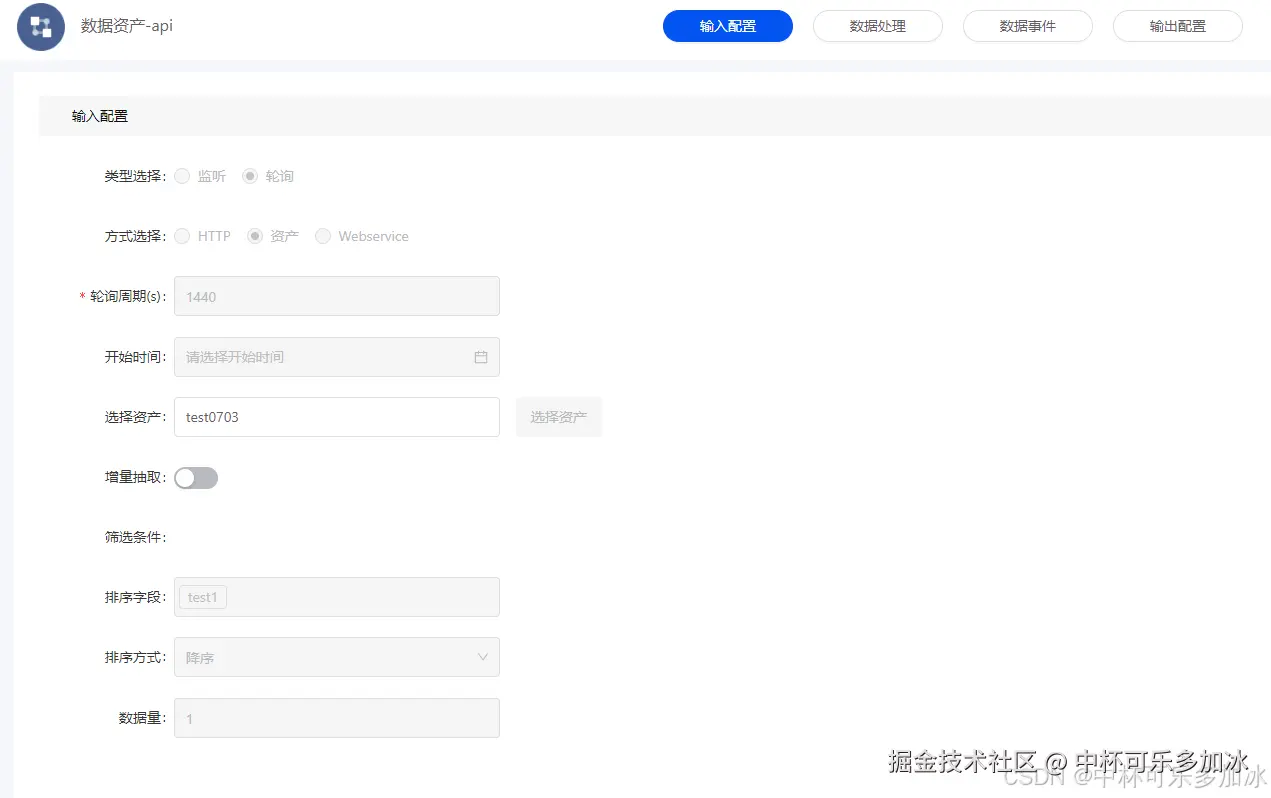Choose the Webservice radio option
The width and height of the screenshot is (1271, 798).
[x=322, y=236]
